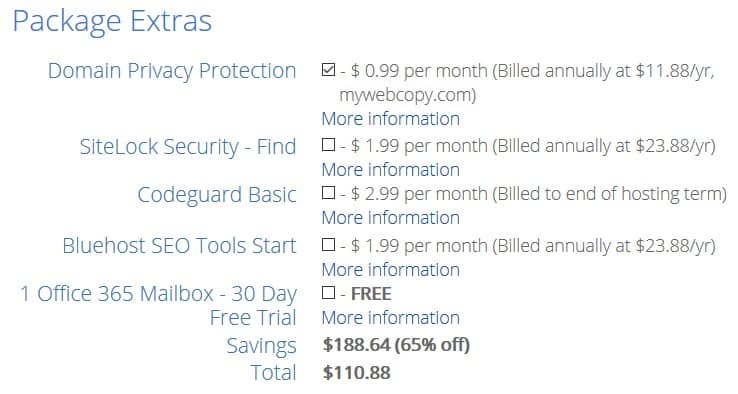This screenshot has height=394, width=738.
Task: Open More information for Bluehost SEO Tools
Action: click(391, 269)
